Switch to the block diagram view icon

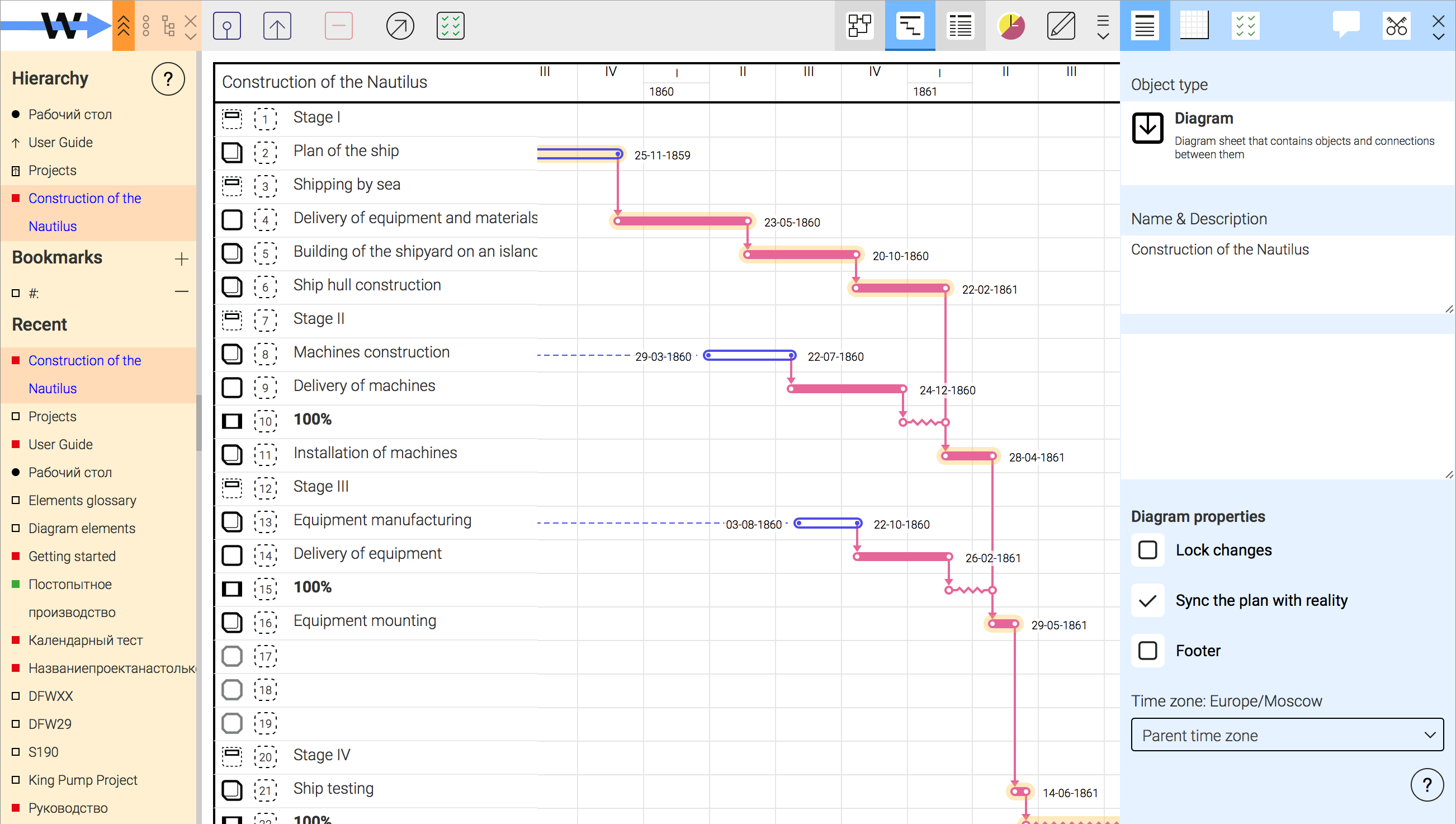tap(859, 26)
